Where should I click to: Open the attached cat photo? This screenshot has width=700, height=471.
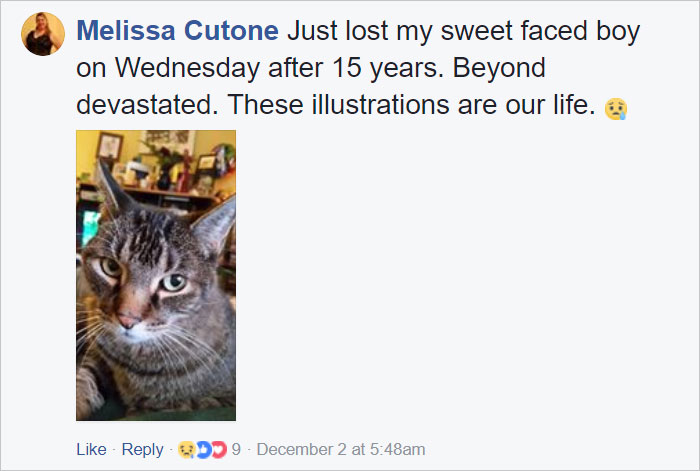156,275
